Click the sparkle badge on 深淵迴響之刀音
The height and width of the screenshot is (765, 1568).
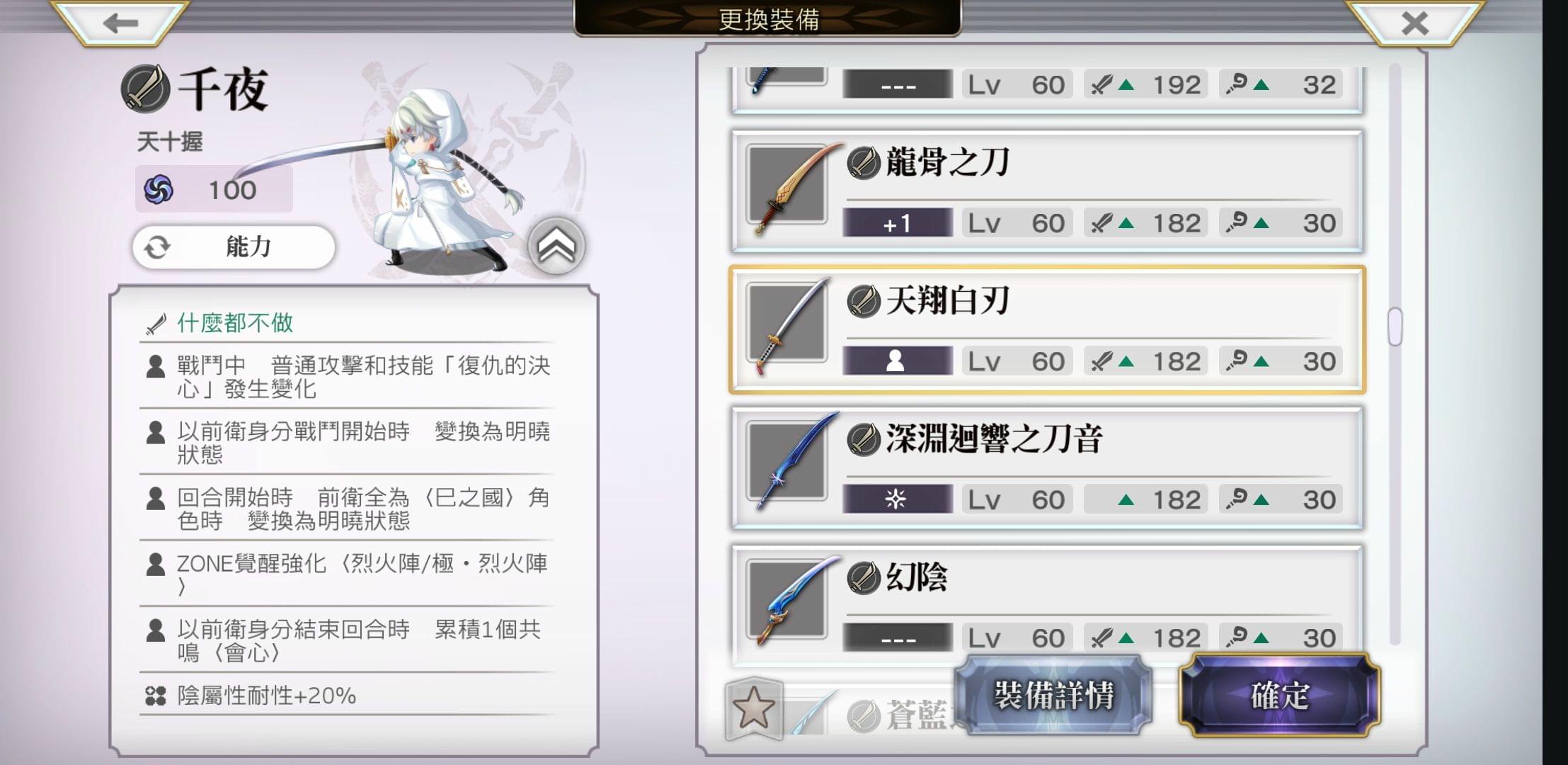[897, 499]
